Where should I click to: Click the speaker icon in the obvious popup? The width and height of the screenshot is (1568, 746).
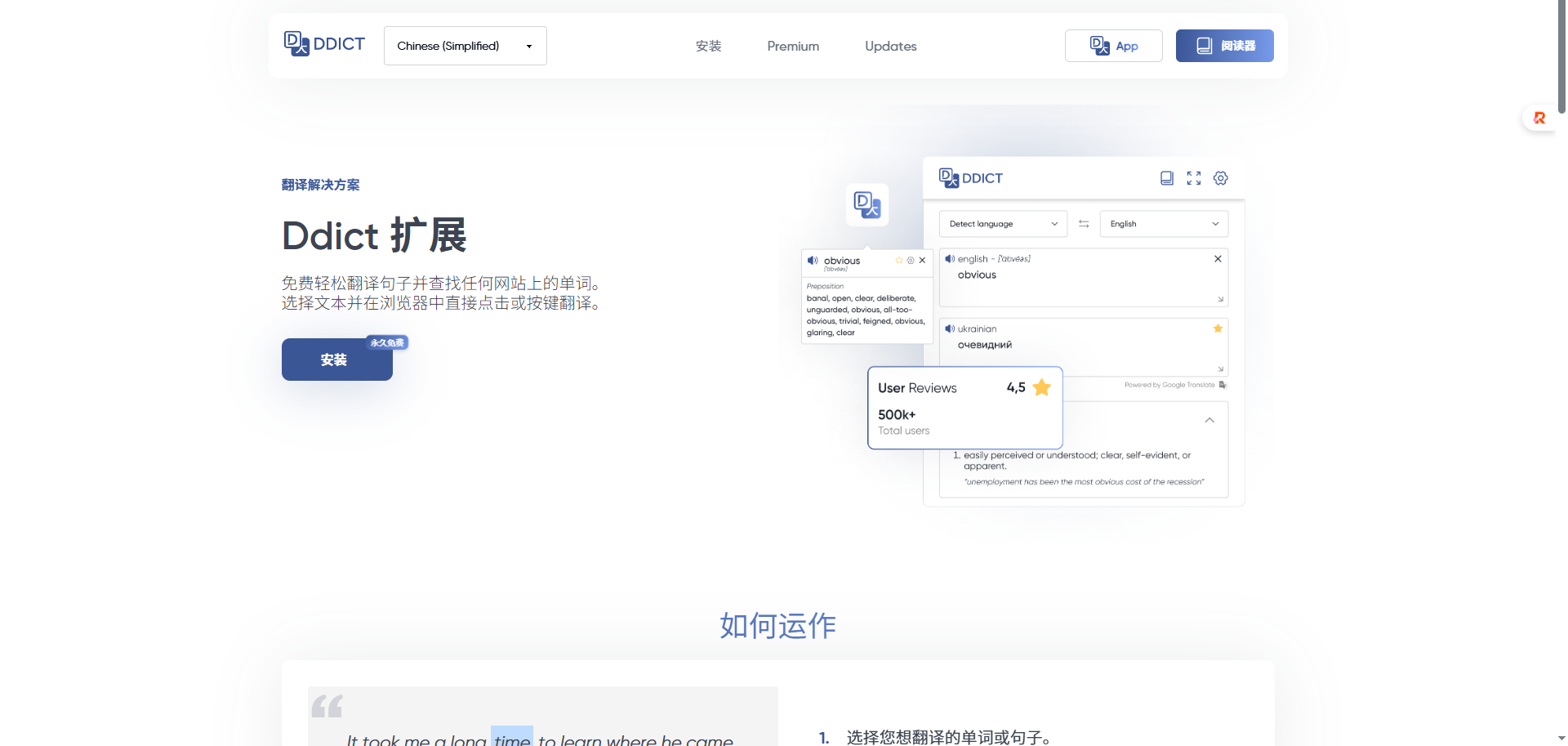click(813, 261)
